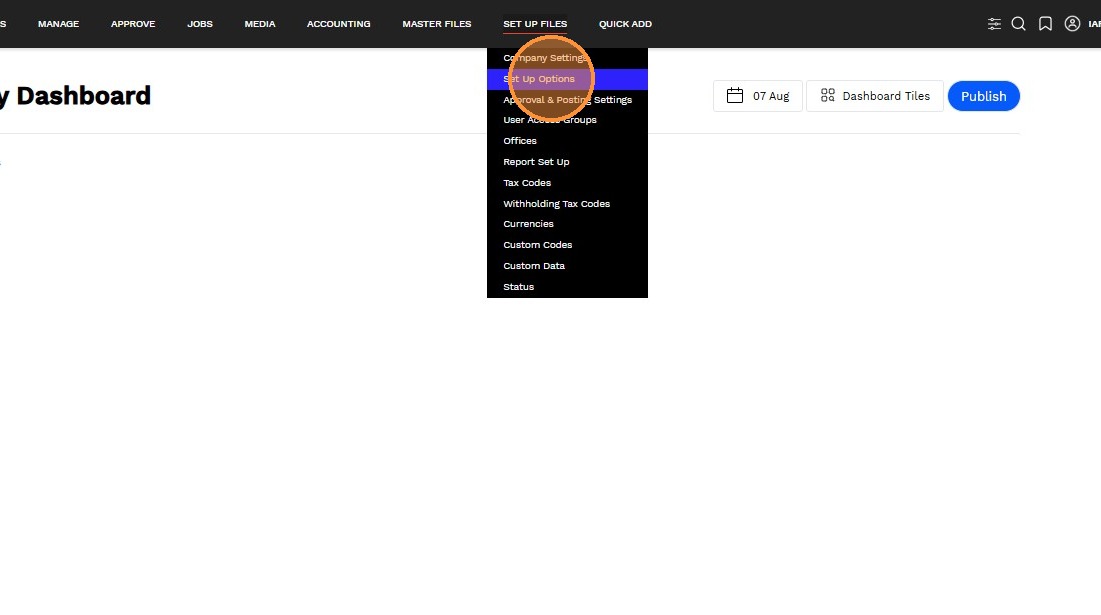Open the MEDIA menu
Viewport: 1101px width, 615px height.
point(260,24)
